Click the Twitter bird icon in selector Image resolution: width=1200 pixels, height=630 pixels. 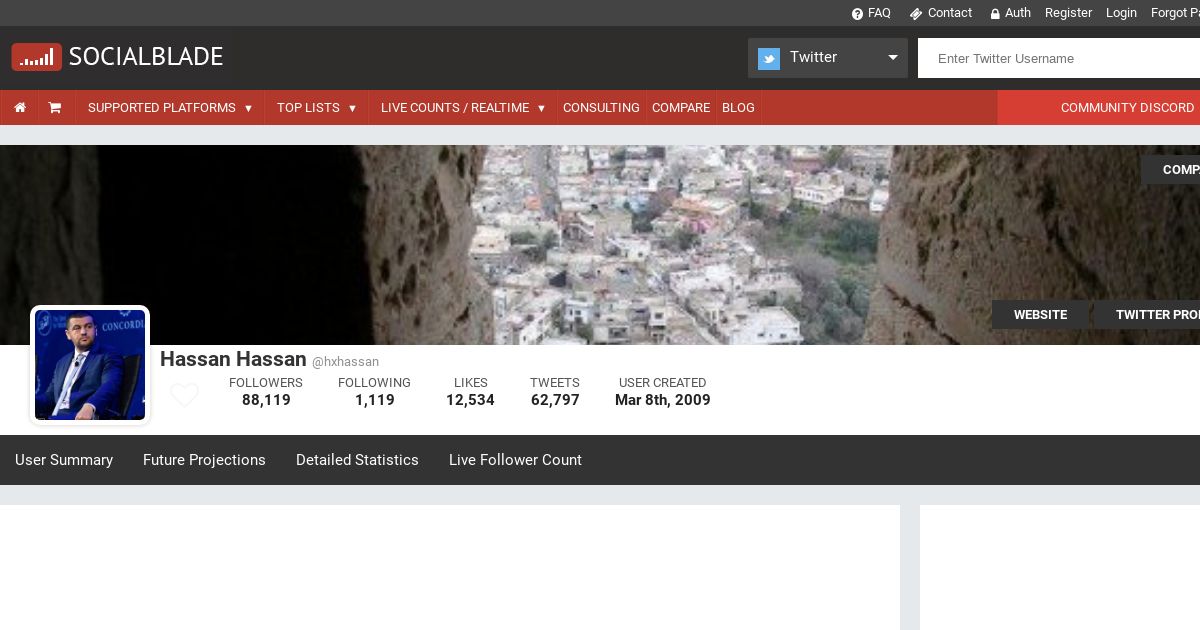pos(768,59)
